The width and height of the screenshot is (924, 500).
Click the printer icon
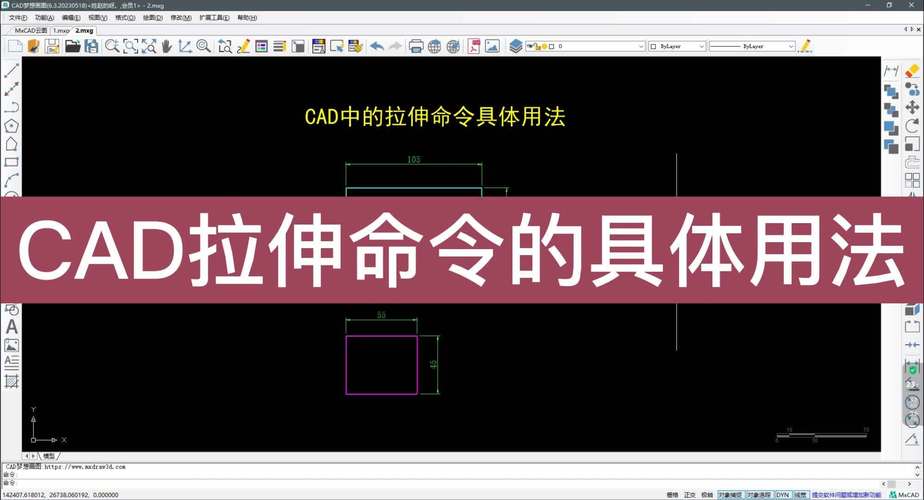[x=416, y=46]
